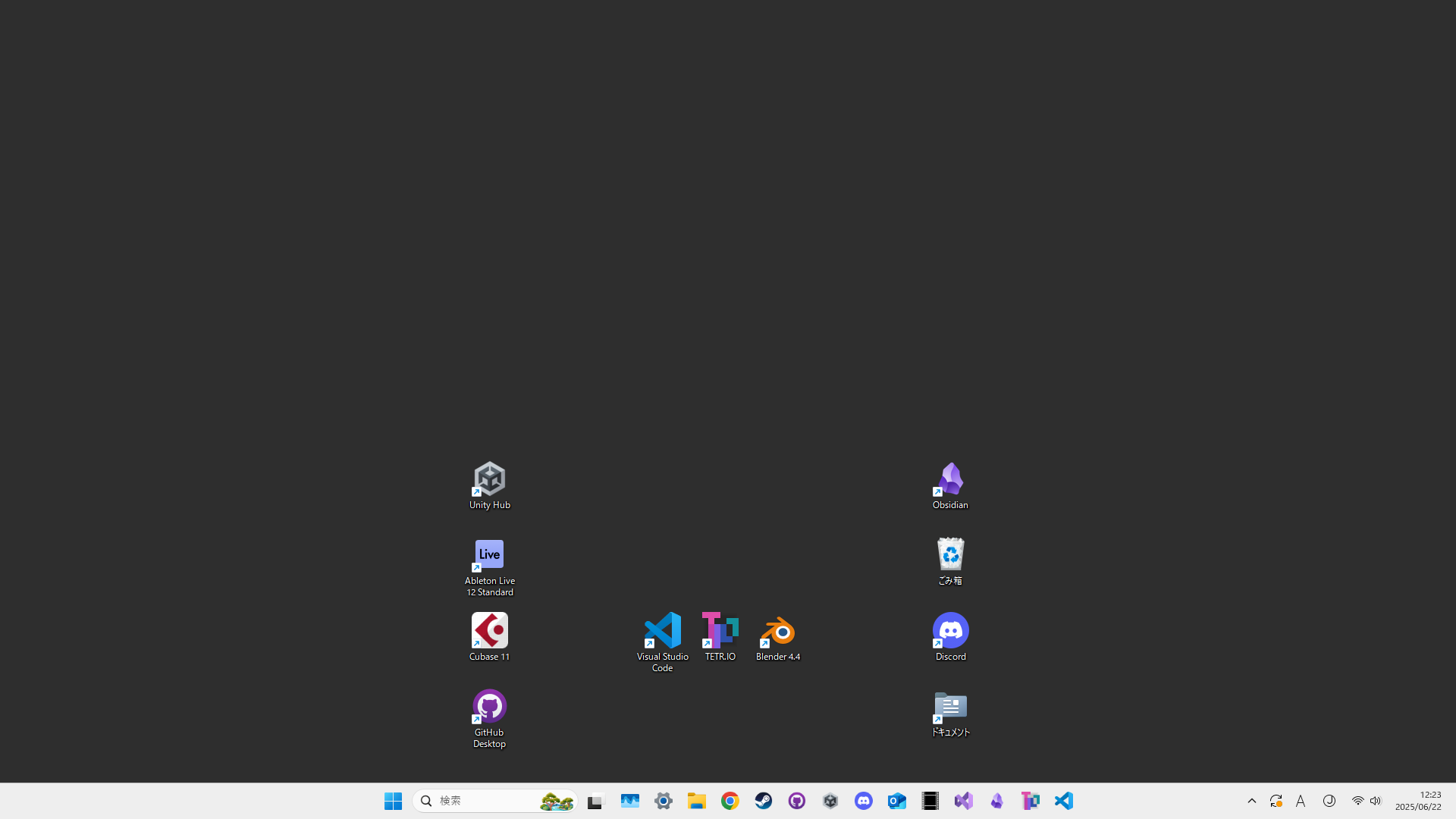Select the GitHub Desktop shortcut on the desktop
1456x819 pixels.
(x=489, y=719)
